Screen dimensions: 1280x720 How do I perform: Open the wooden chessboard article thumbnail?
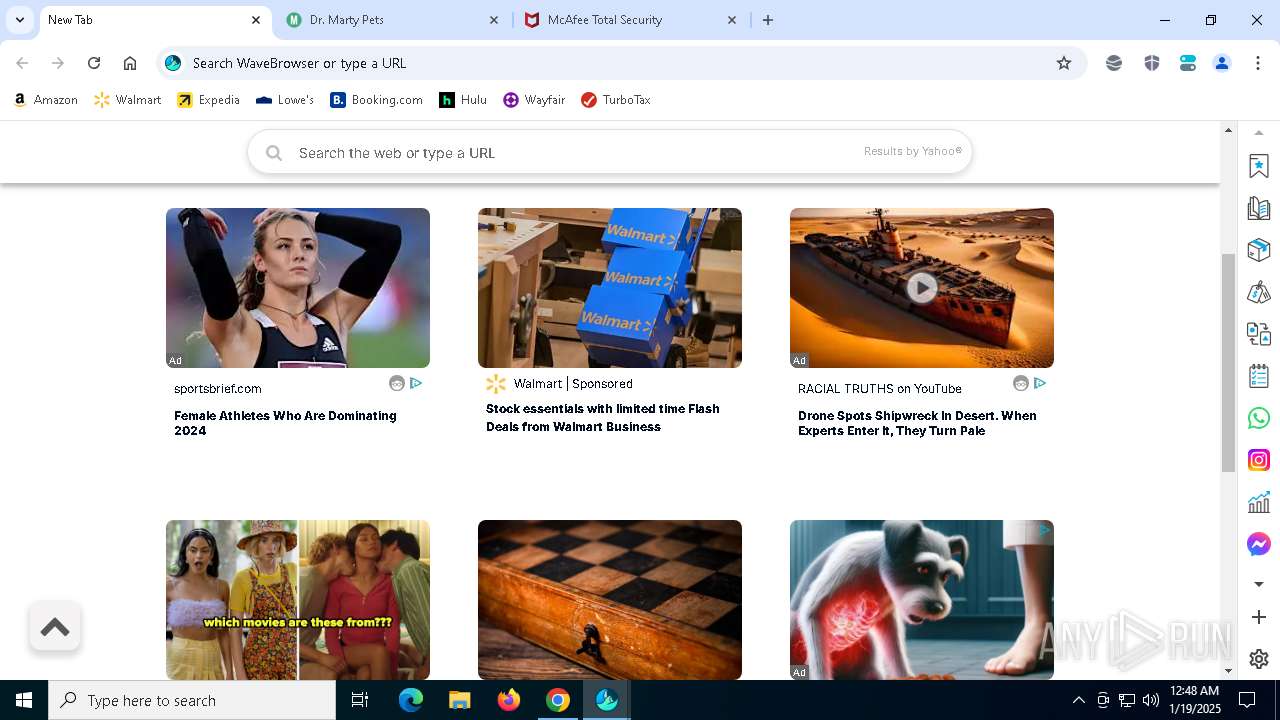(x=610, y=600)
